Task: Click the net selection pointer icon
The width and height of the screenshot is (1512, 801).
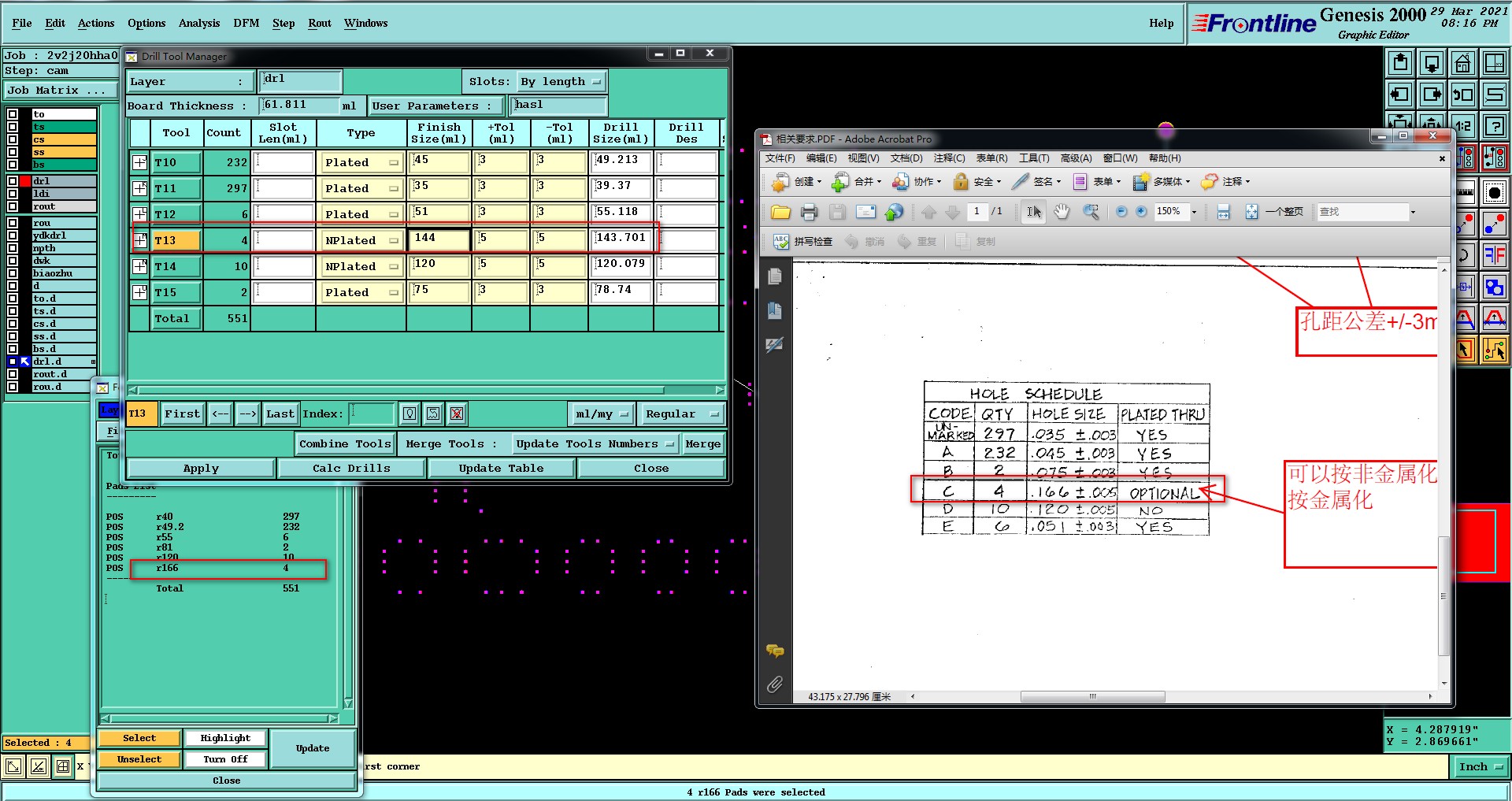Action: tap(1494, 349)
